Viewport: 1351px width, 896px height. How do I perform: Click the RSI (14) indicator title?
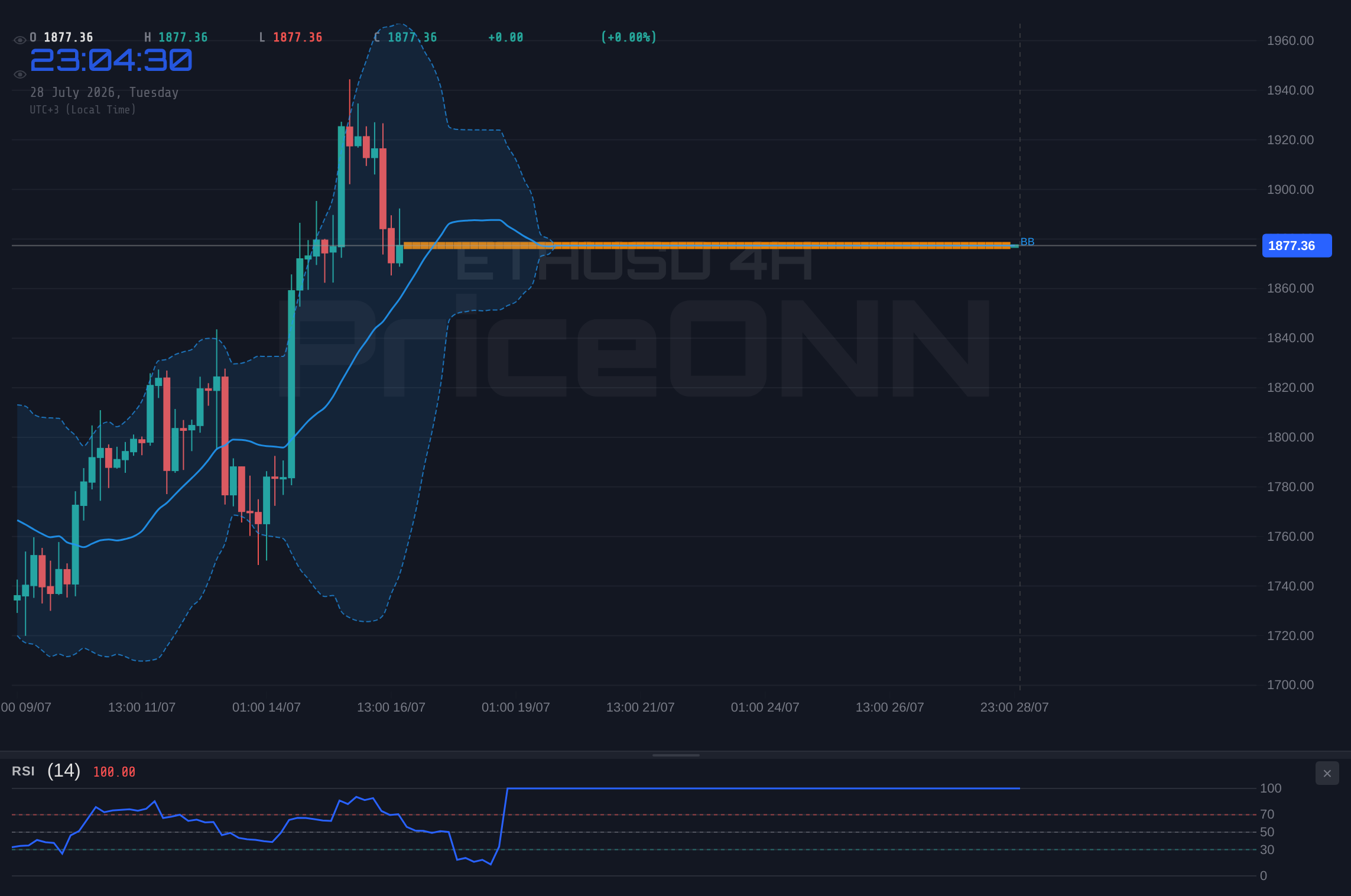click(x=46, y=771)
